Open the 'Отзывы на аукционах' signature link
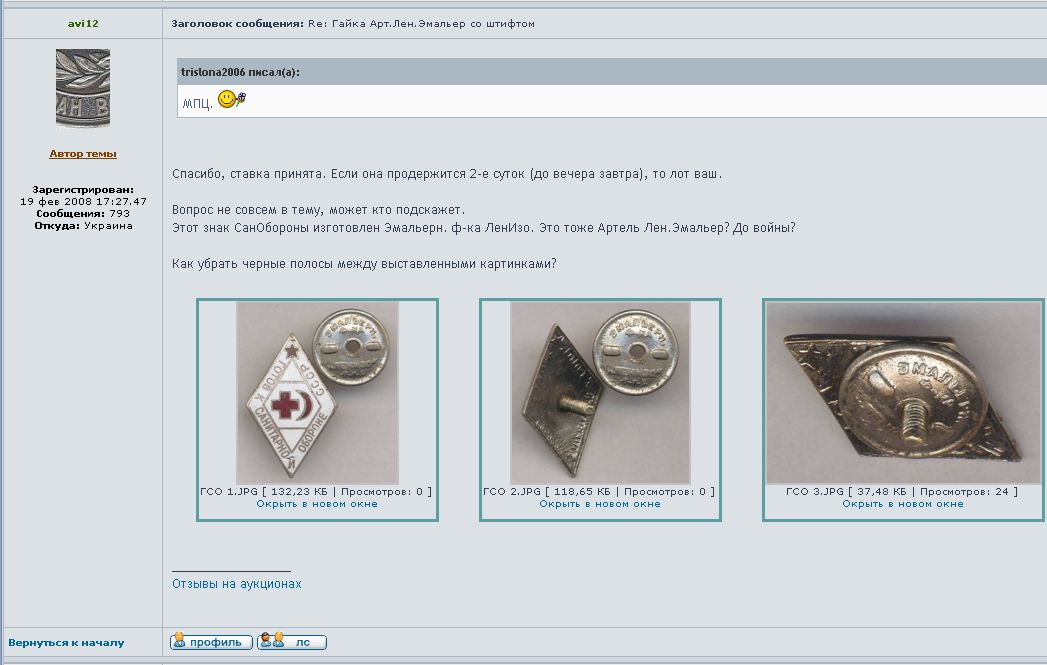 [237, 584]
